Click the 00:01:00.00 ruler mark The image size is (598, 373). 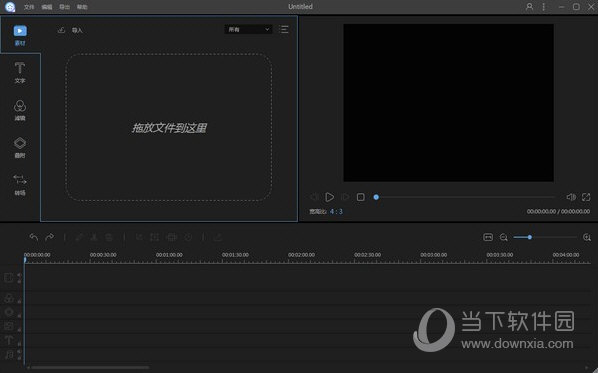pyautogui.click(x=169, y=254)
